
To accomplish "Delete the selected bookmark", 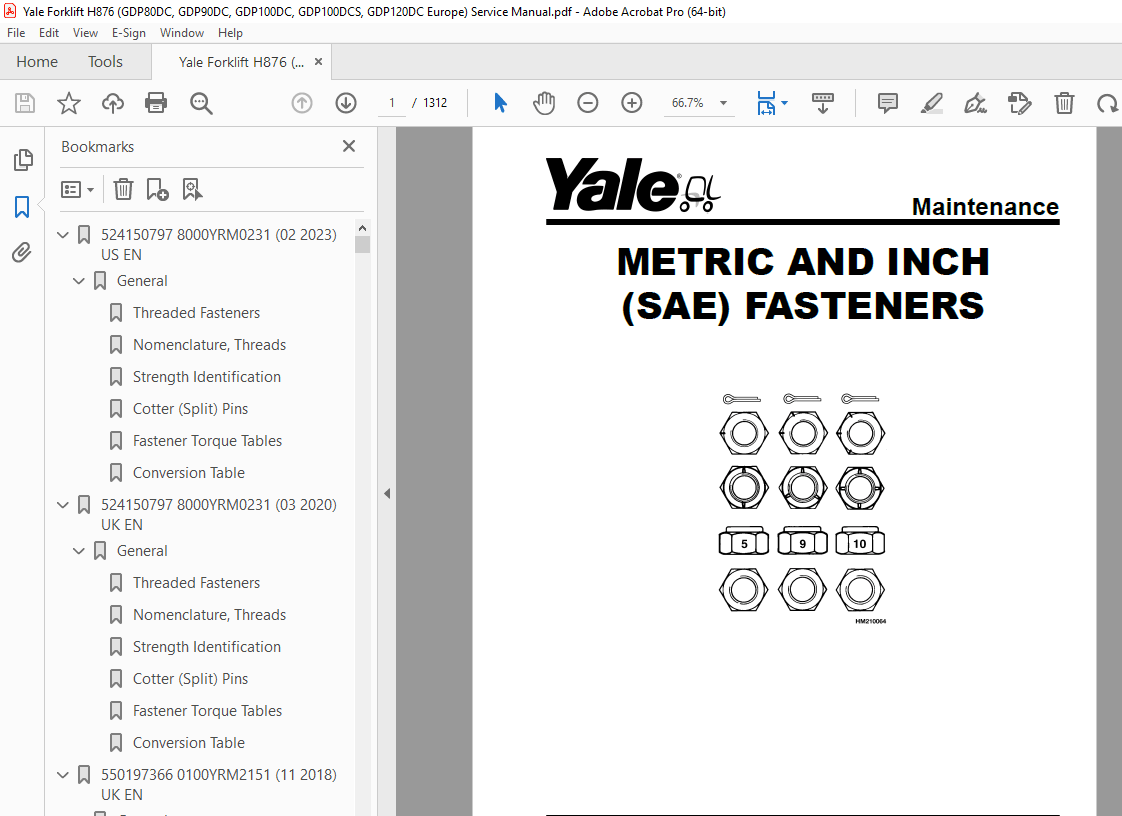I will (x=122, y=189).
